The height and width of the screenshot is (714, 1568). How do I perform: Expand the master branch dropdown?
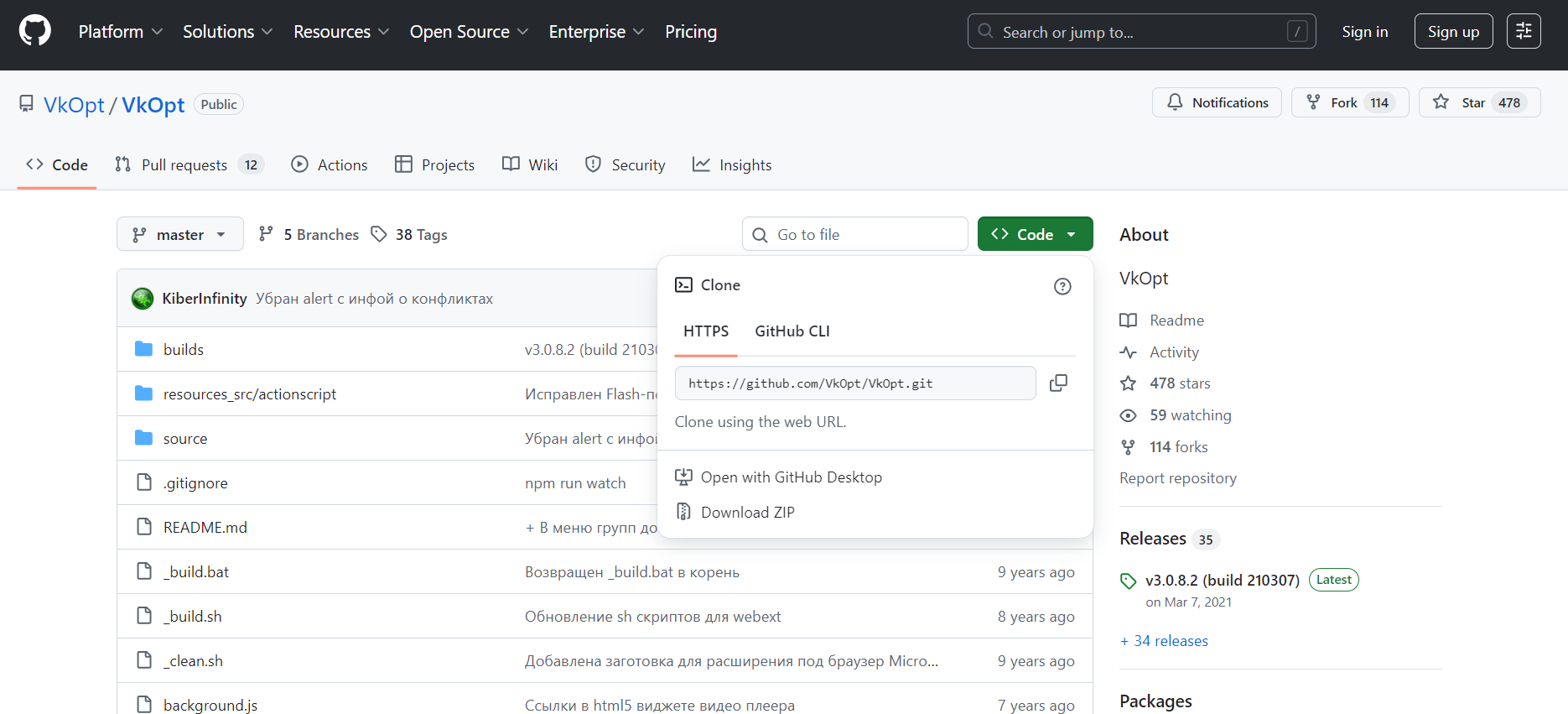pos(179,234)
